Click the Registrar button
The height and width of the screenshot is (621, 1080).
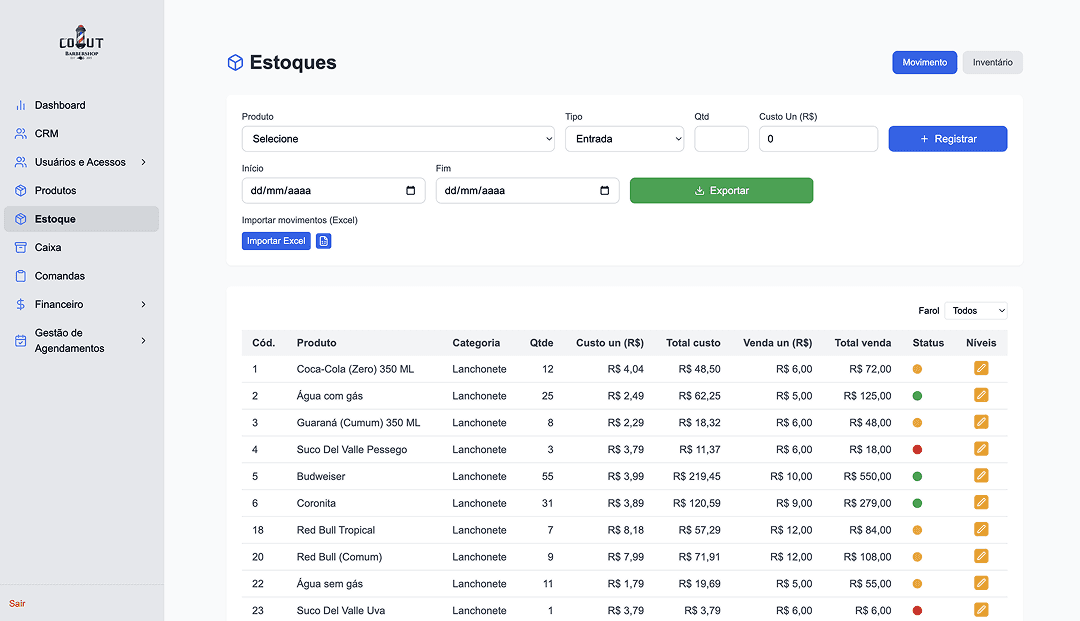948,139
